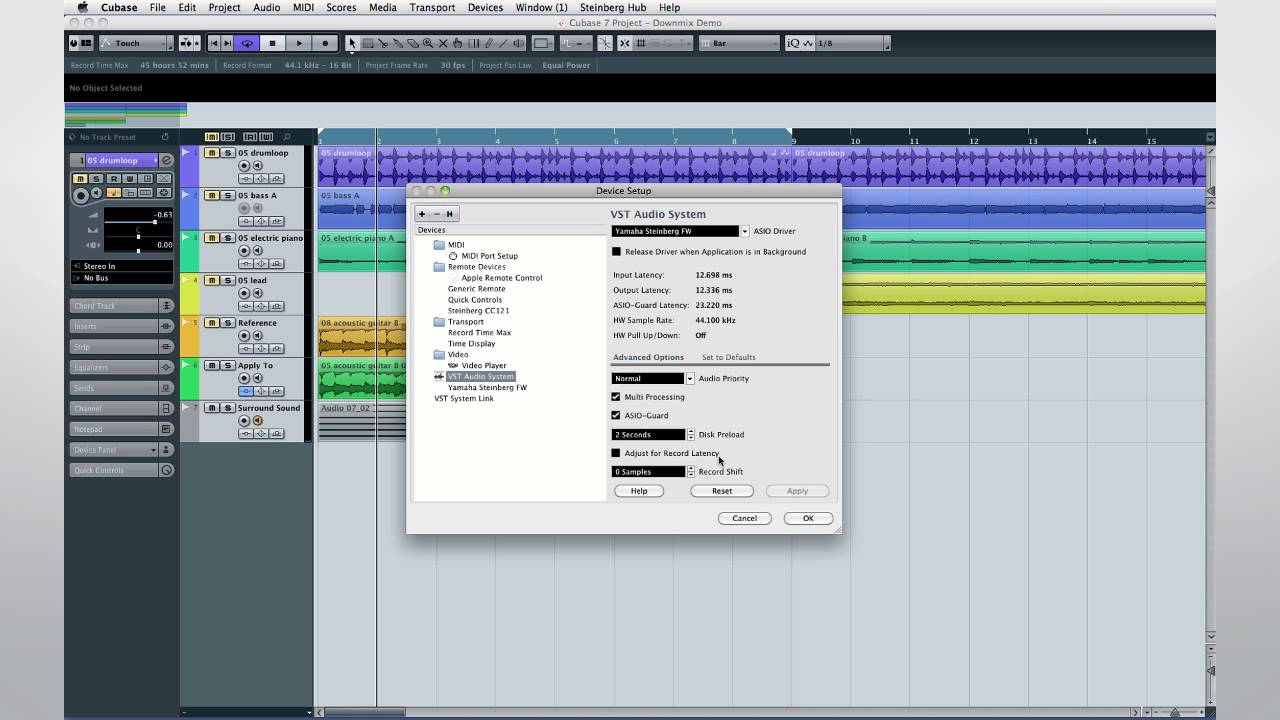Open the Project menu
Image resolution: width=1280 pixels, height=720 pixels.
pos(224,7)
